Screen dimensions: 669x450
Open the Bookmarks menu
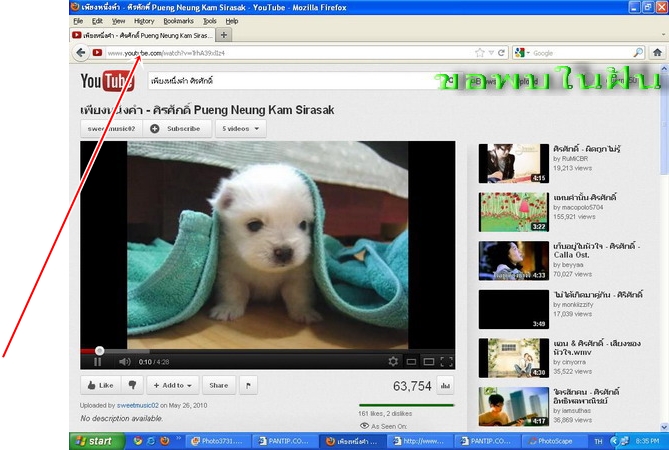pos(178,21)
